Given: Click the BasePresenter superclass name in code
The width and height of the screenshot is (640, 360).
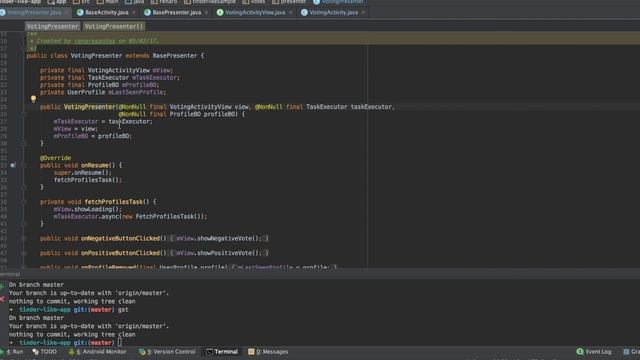Looking at the screenshot, I should click(x=175, y=56).
